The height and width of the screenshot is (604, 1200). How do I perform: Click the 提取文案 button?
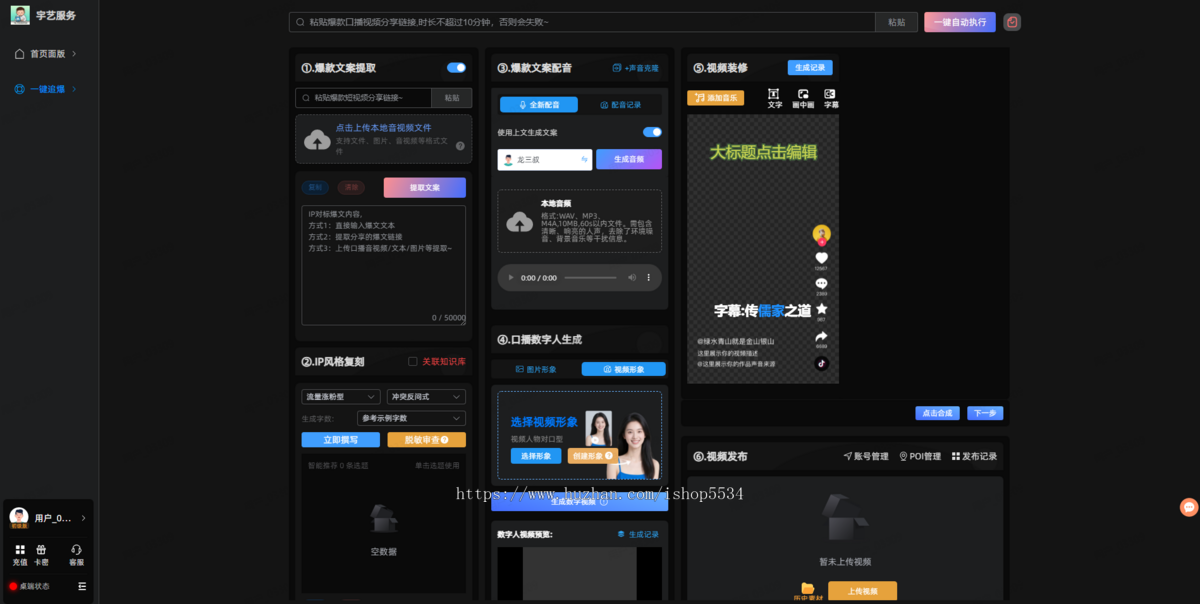coord(425,188)
